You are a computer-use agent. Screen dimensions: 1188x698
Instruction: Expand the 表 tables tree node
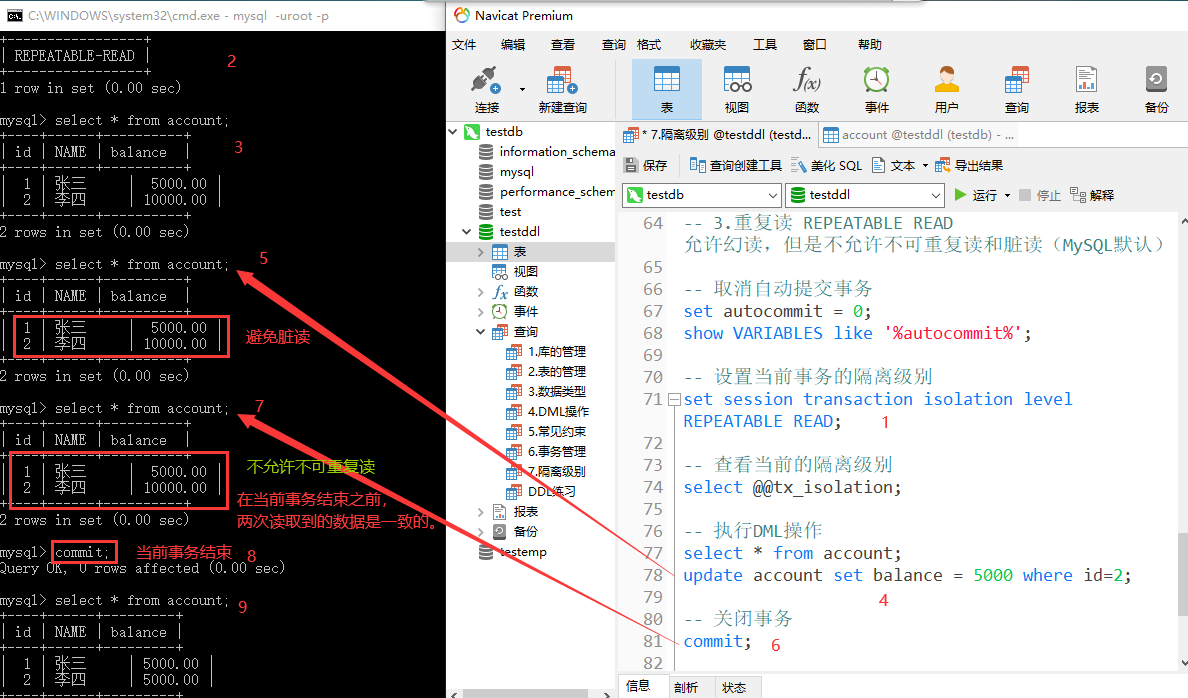[x=480, y=252]
